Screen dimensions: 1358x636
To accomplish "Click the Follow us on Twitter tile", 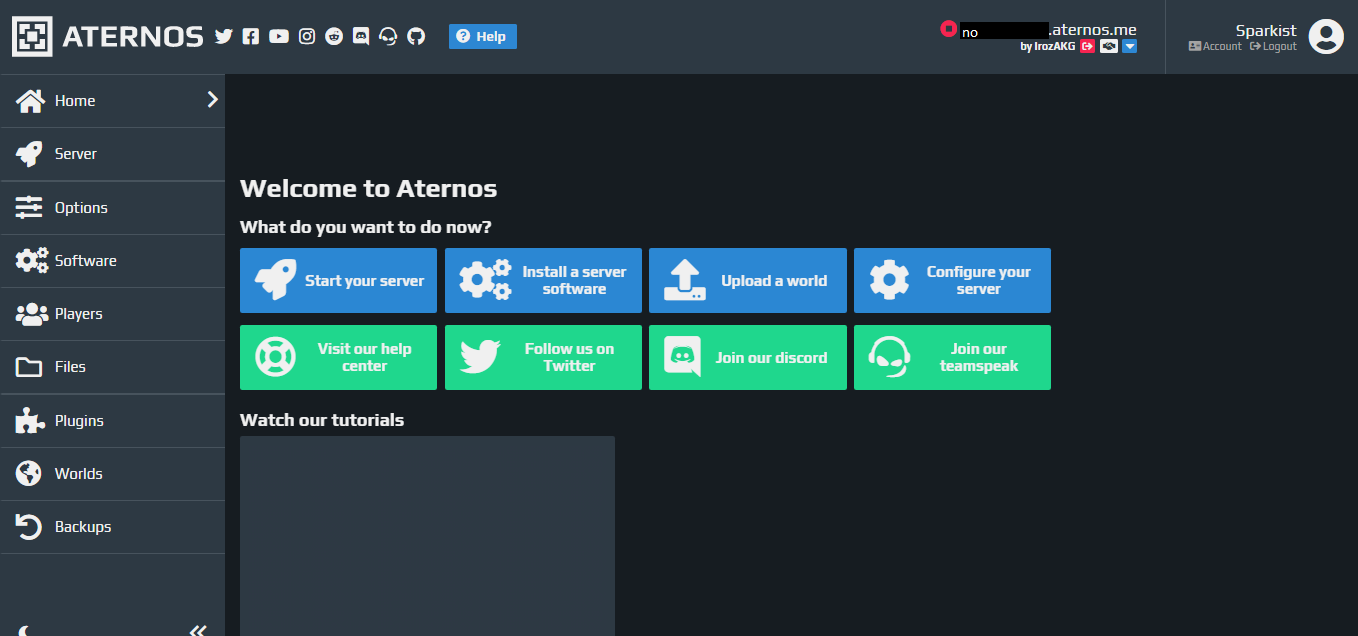I will pos(543,357).
